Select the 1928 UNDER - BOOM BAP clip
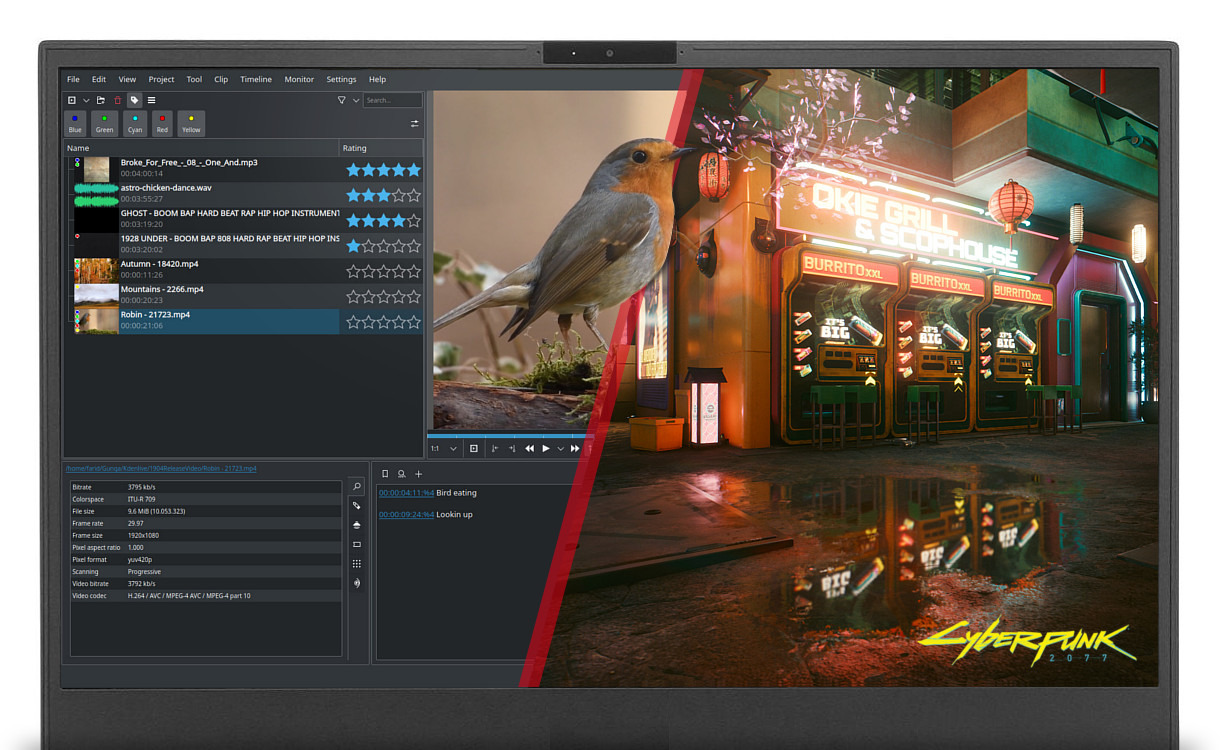This screenshot has height=750, width=1220. tap(230, 238)
